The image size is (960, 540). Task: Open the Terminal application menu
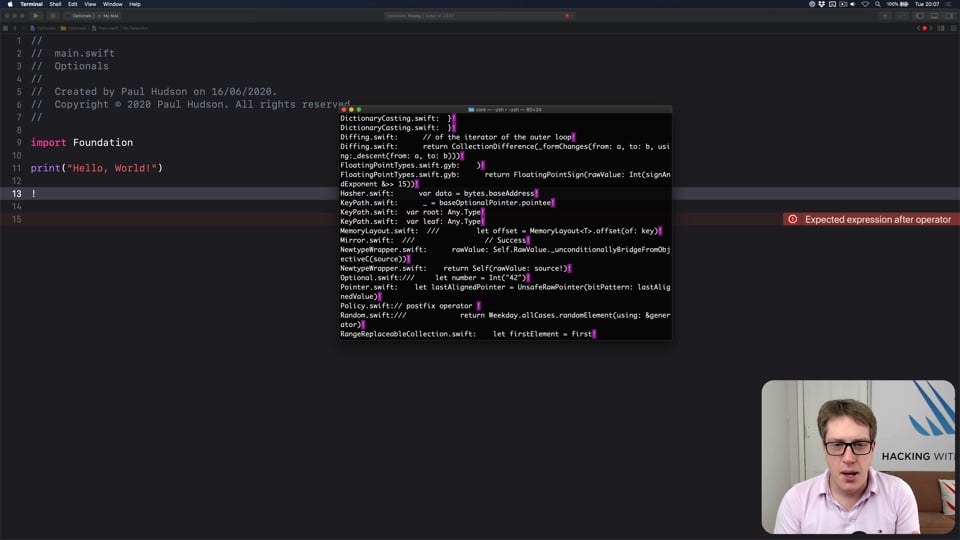[x=31, y=4]
